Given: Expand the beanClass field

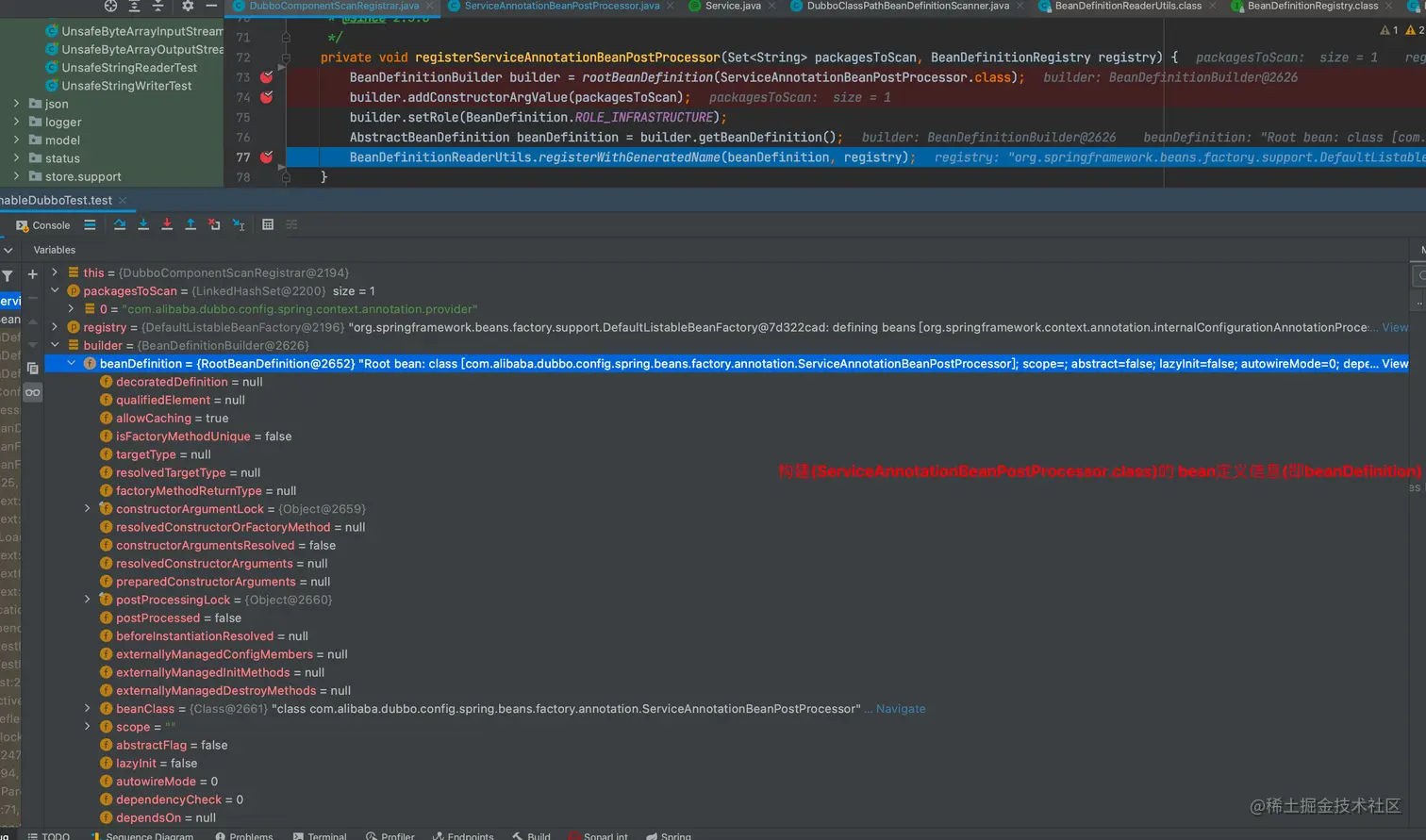Looking at the screenshot, I should point(88,709).
